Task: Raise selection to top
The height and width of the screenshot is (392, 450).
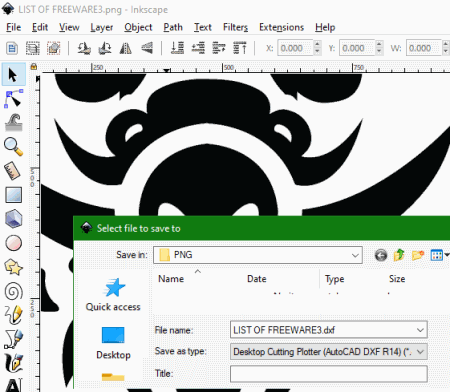Action: pos(240,48)
